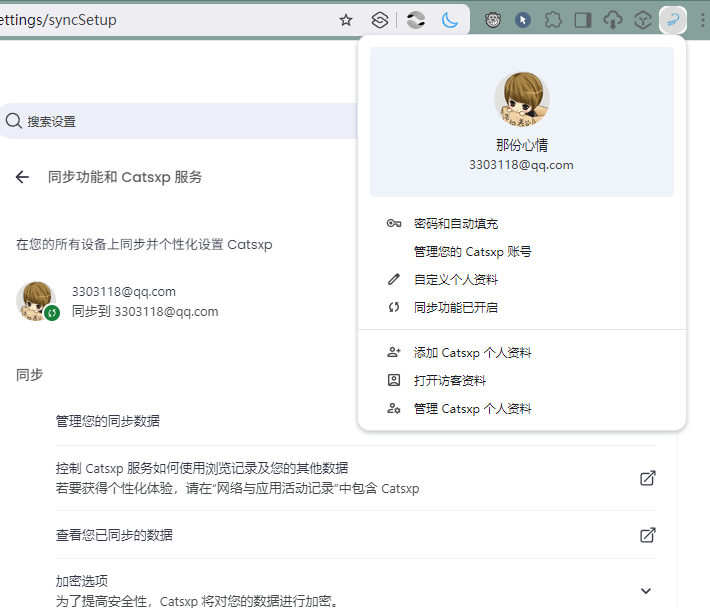Go back with the arrow next to 同步功能和 Catsxp 服务
The height and width of the screenshot is (608, 710).
coord(22,177)
